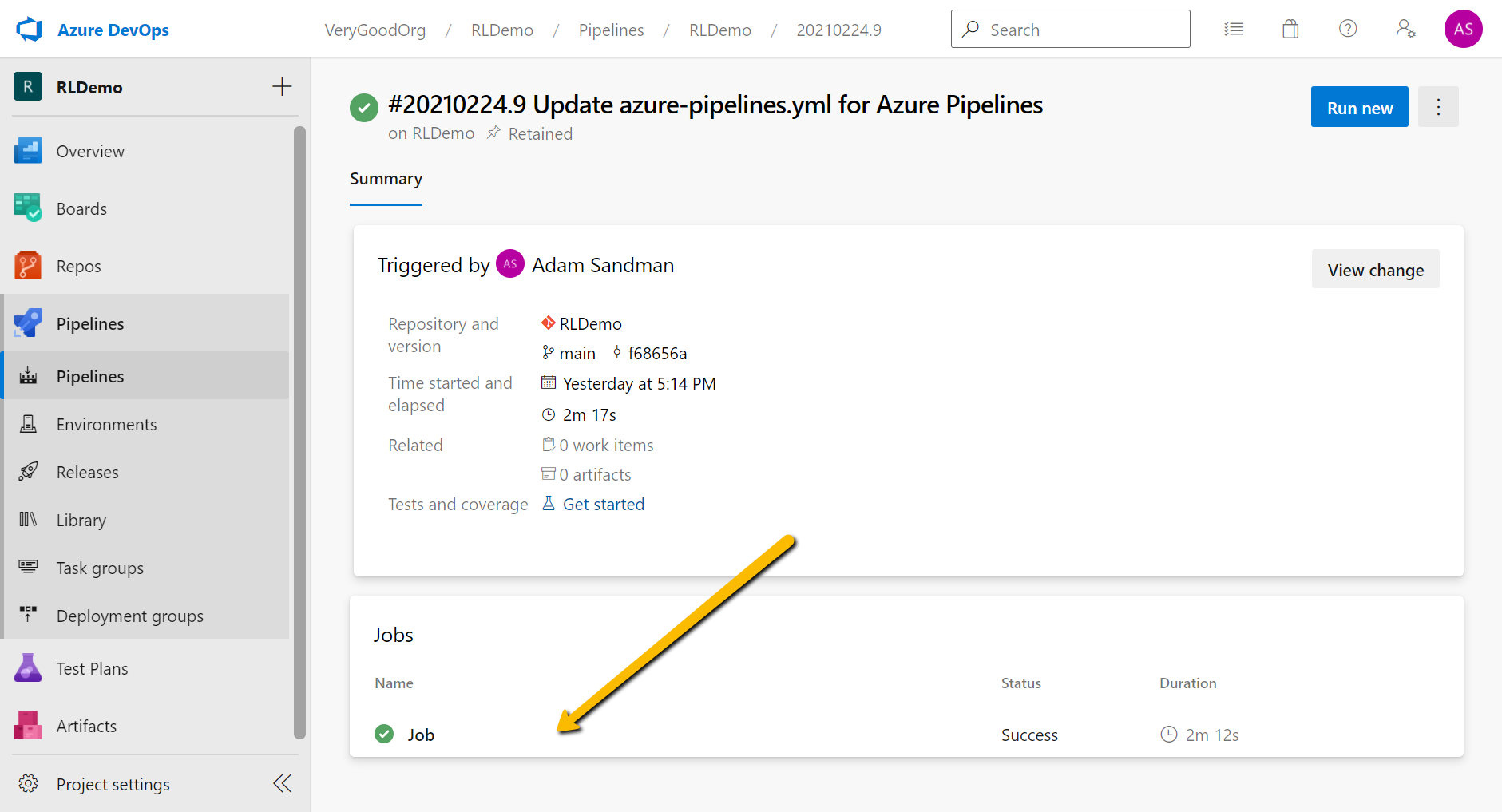The image size is (1502, 812).
Task: Collapse the sidebar with double chevron
Action: pyautogui.click(x=282, y=783)
